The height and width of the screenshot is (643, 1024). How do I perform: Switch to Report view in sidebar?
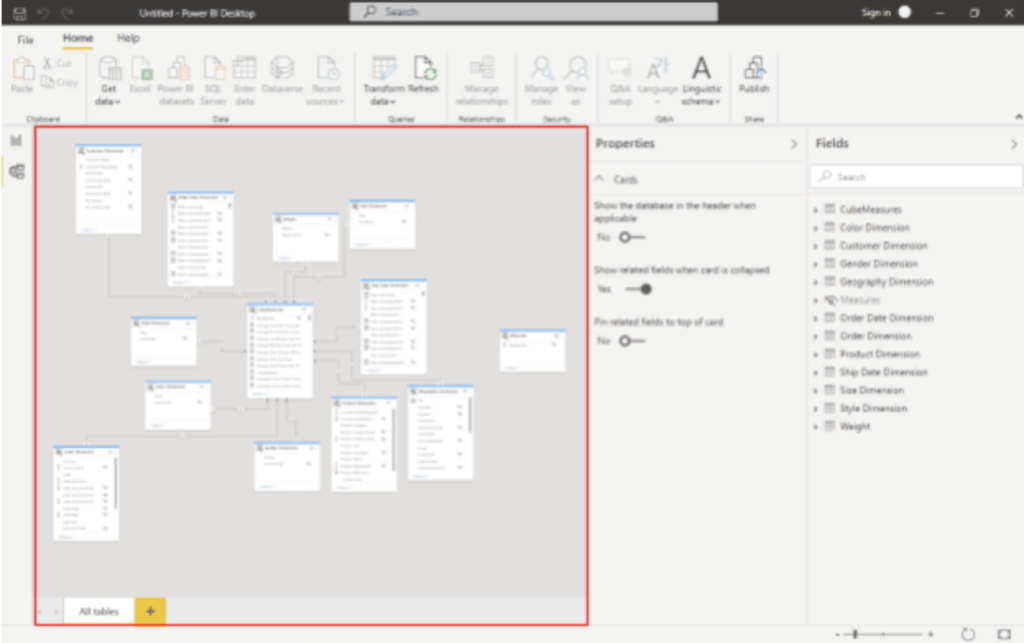click(x=16, y=140)
